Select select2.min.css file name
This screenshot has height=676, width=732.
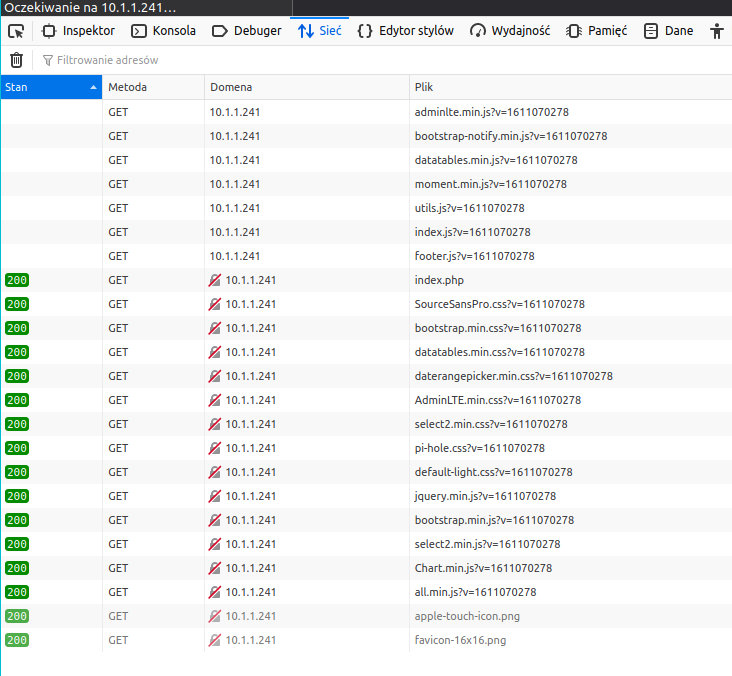[491, 424]
